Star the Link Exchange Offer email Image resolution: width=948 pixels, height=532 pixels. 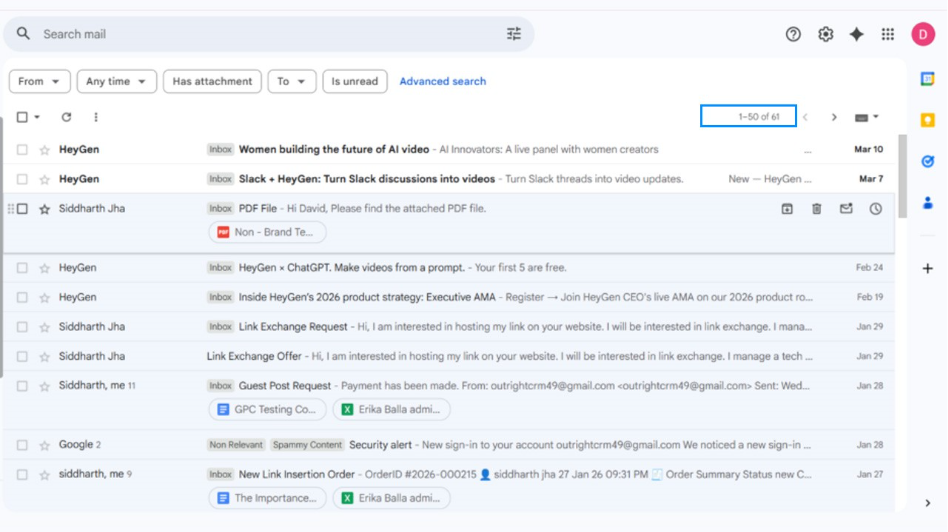44,357
